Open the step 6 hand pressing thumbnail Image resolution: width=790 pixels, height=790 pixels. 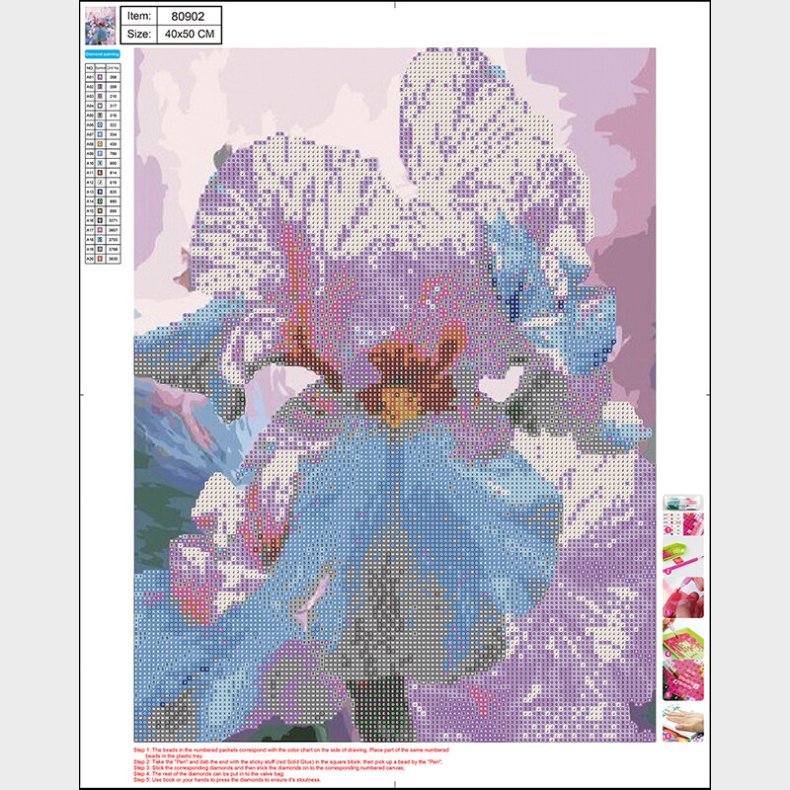(683, 724)
